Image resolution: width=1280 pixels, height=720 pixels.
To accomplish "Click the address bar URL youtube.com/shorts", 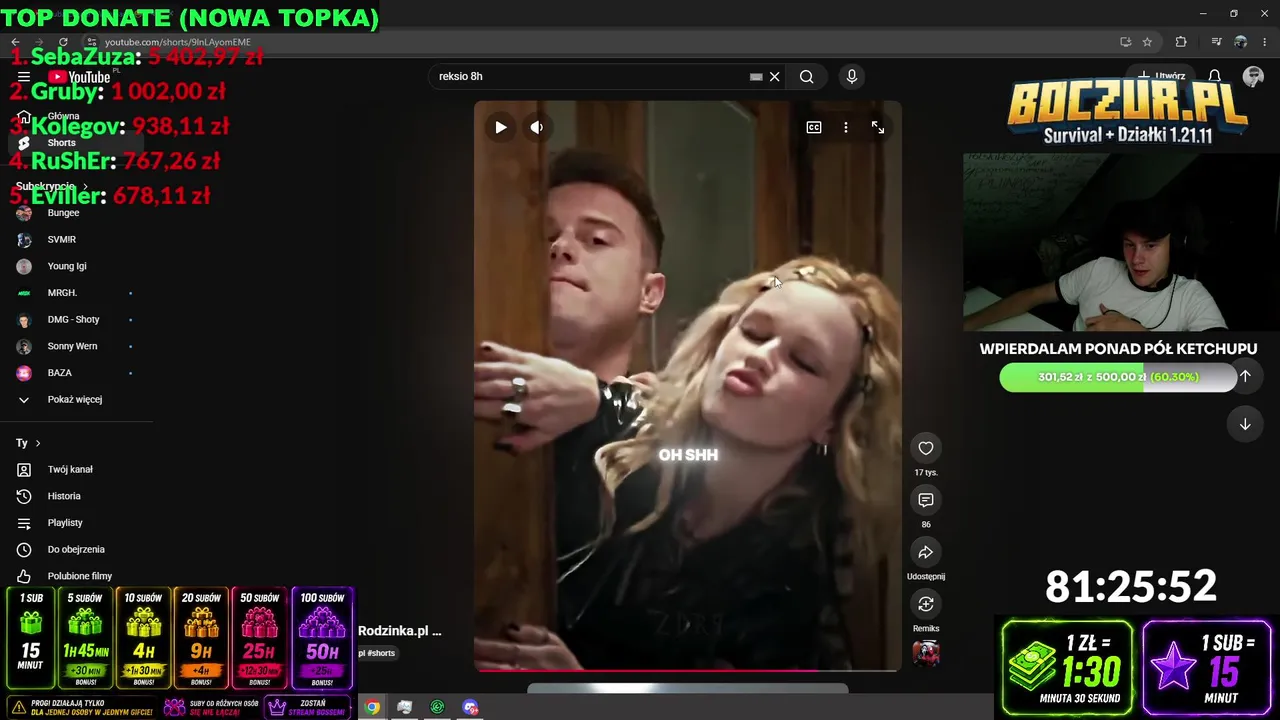I will pos(178,42).
